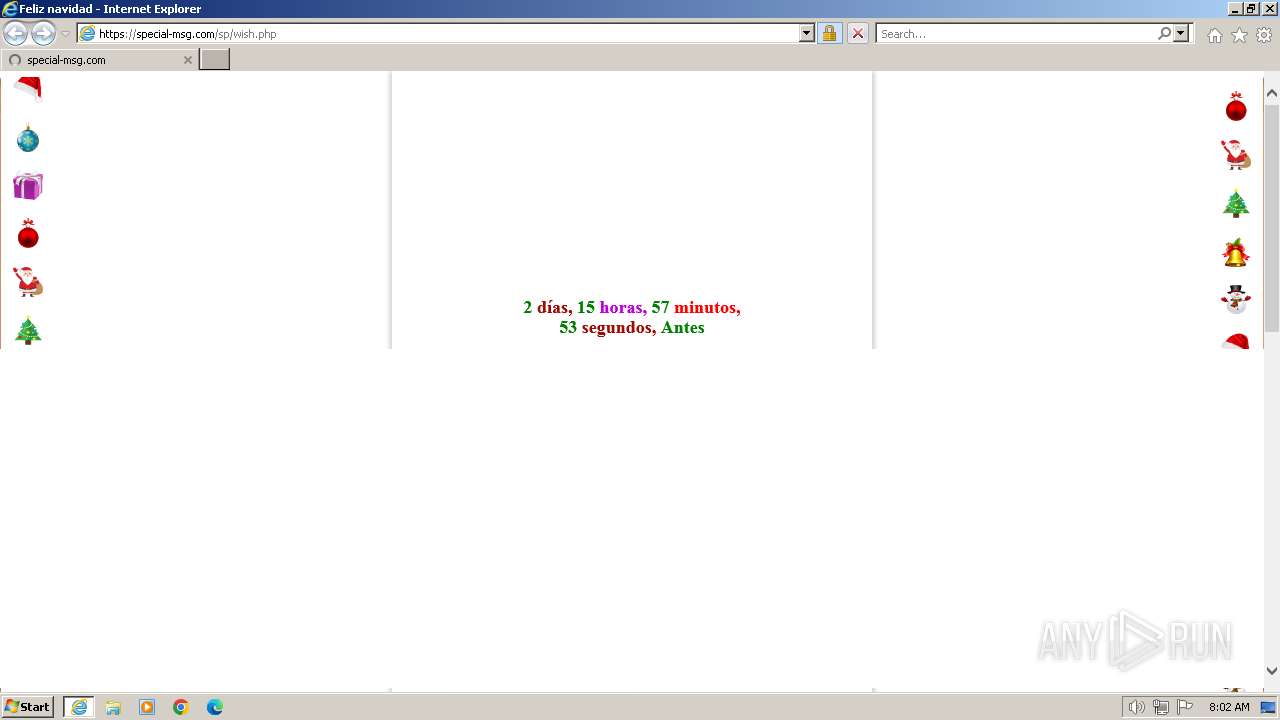Go to the Home page icon
The height and width of the screenshot is (720, 1280).
coord(1214,35)
